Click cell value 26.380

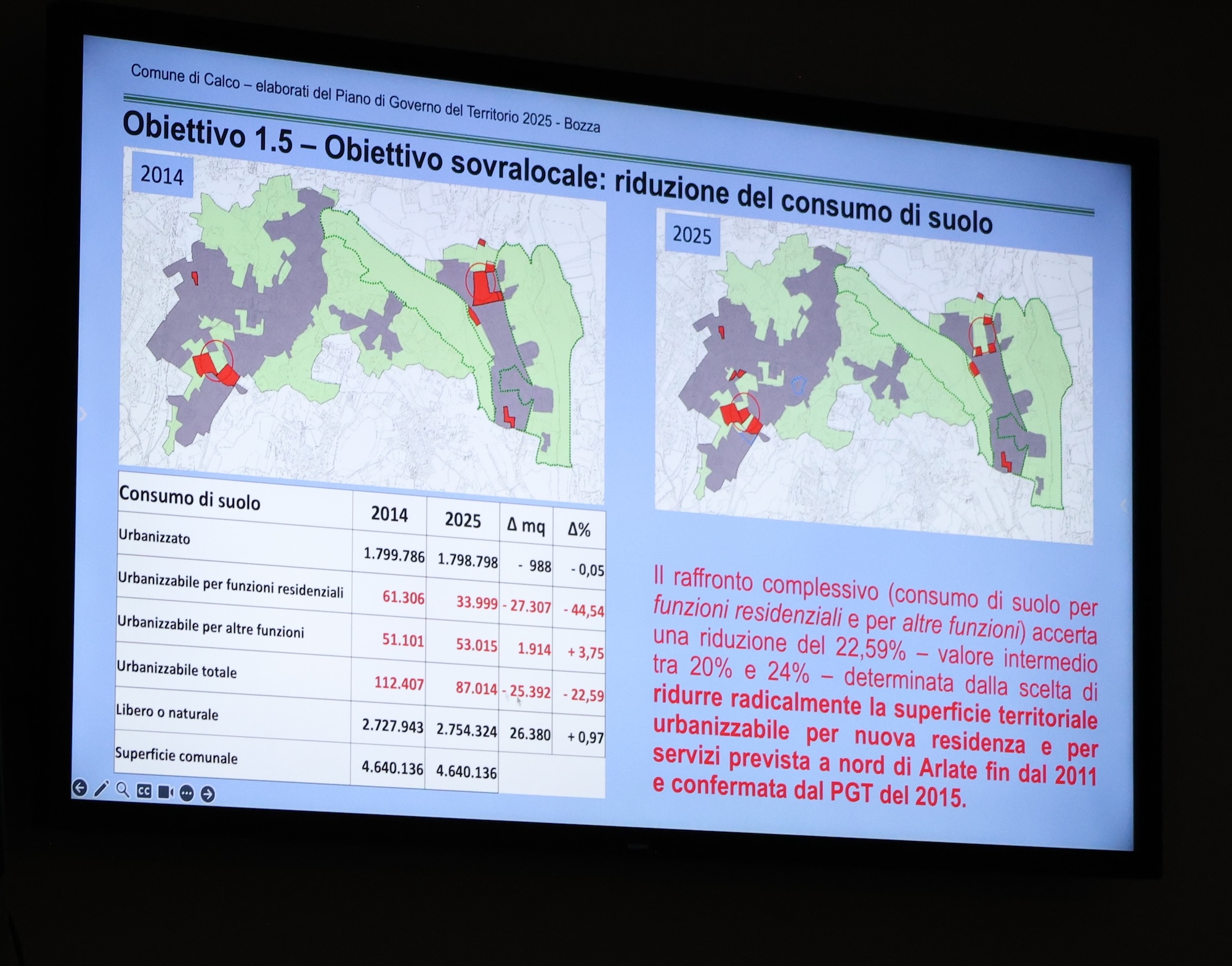(530, 734)
